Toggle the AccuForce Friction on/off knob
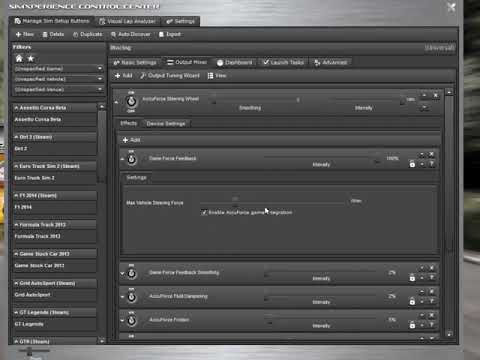Image resolution: width=480 pixels, height=360 pixels. (x=132, y=321)
